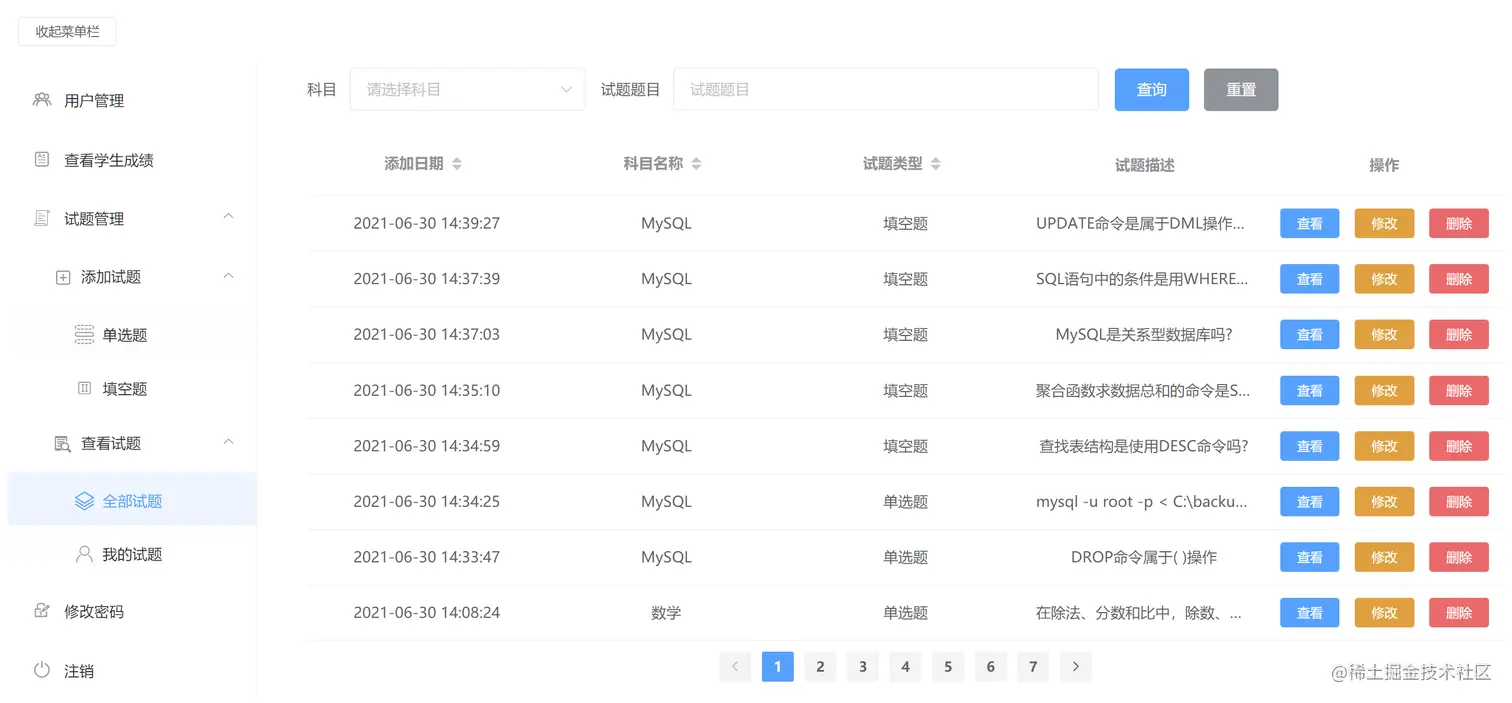Viewport: 1512px width, 703px height.
Task: Click the 试题描述 column header
Action: click(1145, 165)
